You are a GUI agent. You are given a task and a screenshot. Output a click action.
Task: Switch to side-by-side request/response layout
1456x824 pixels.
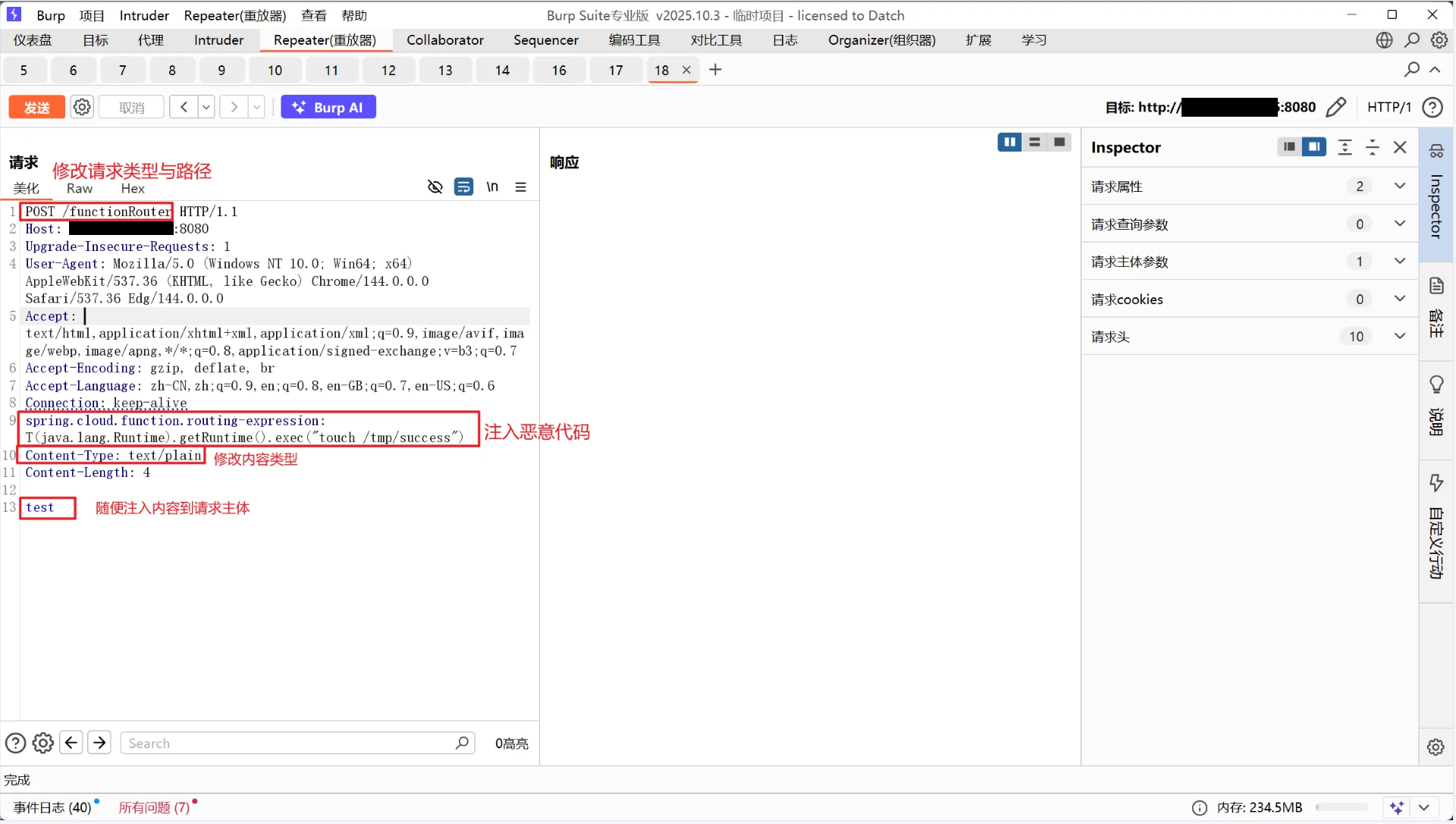[1009, 142]
